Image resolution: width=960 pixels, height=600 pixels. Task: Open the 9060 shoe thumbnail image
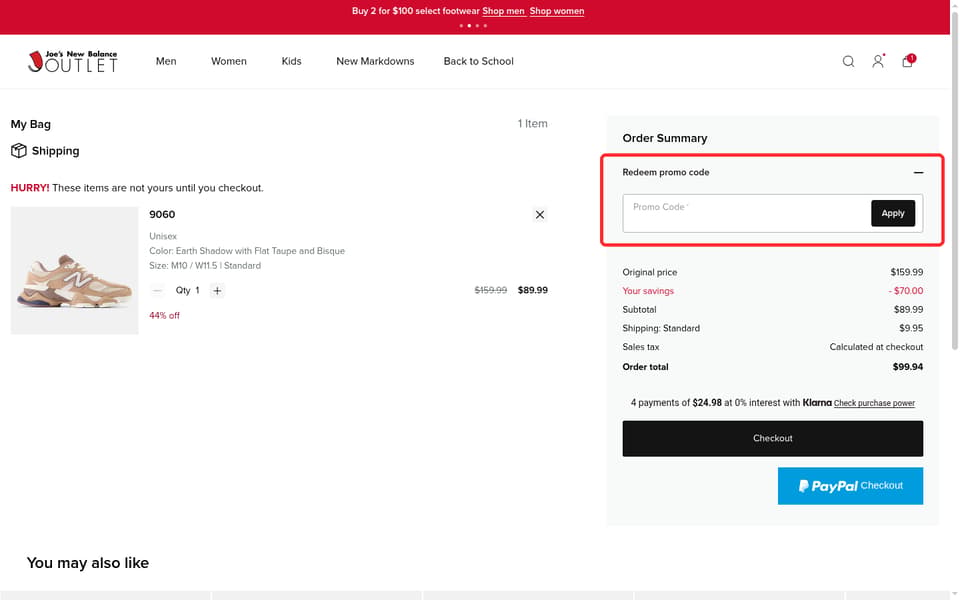[x=75, y=271]
